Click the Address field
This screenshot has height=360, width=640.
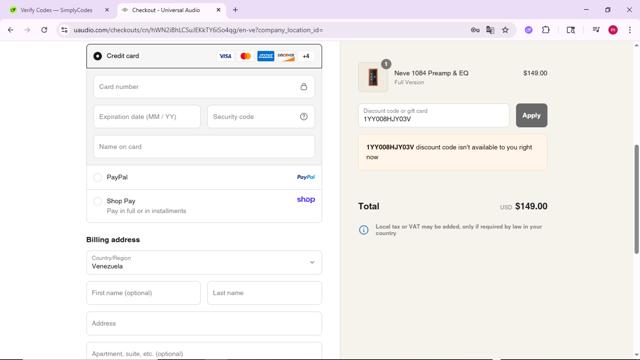[x=204, y=323]
